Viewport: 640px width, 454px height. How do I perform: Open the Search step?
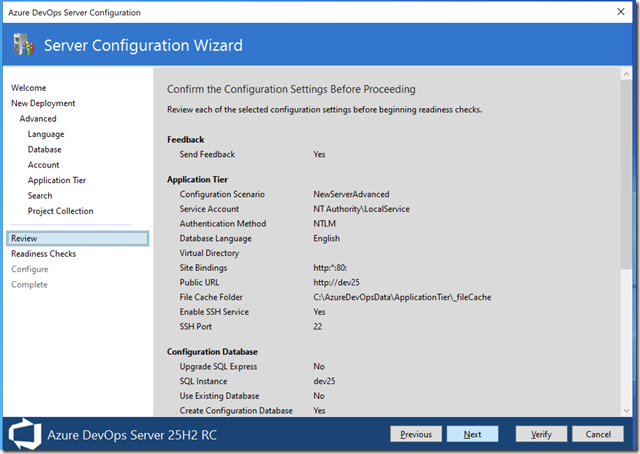tap(40, 196)
